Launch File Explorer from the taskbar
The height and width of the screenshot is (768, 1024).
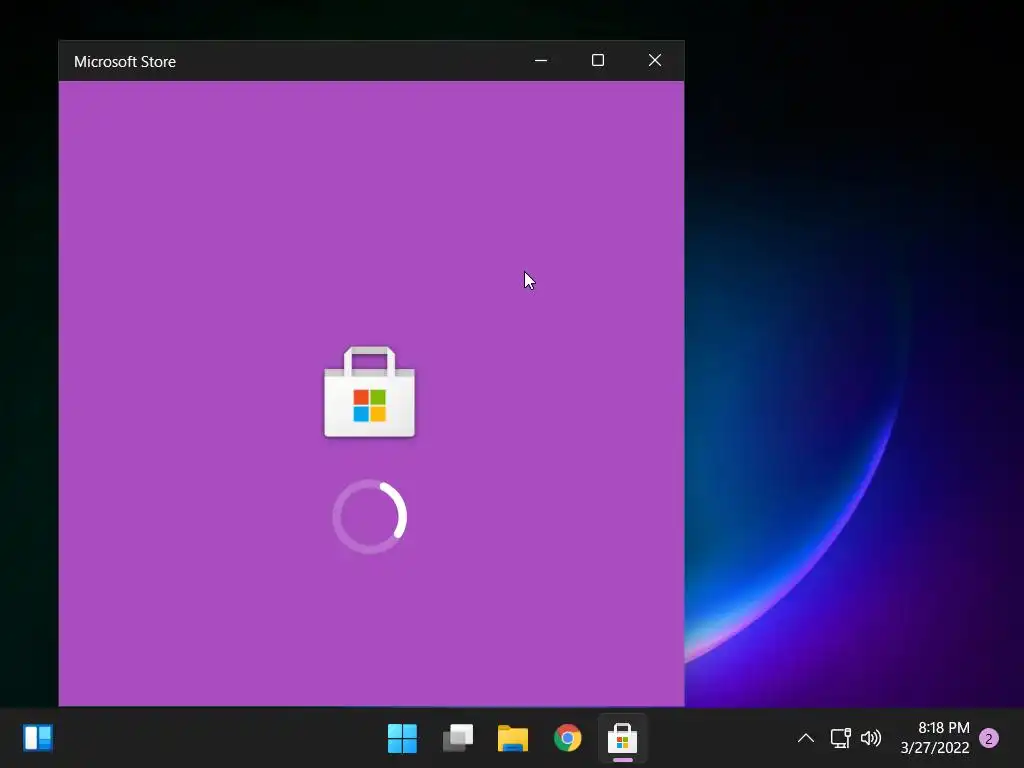(x=513, y=738)
